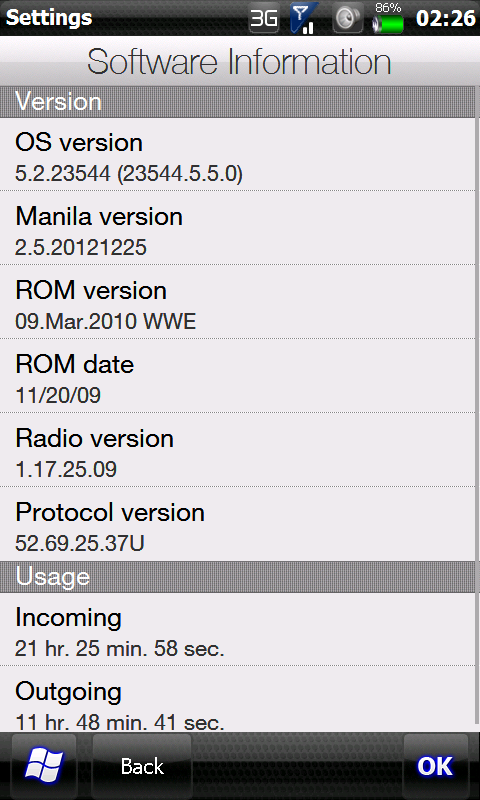Go Back to previous settings screen
Image resolution: width=480 pixels, height=800 pixels.
[142, 766]
